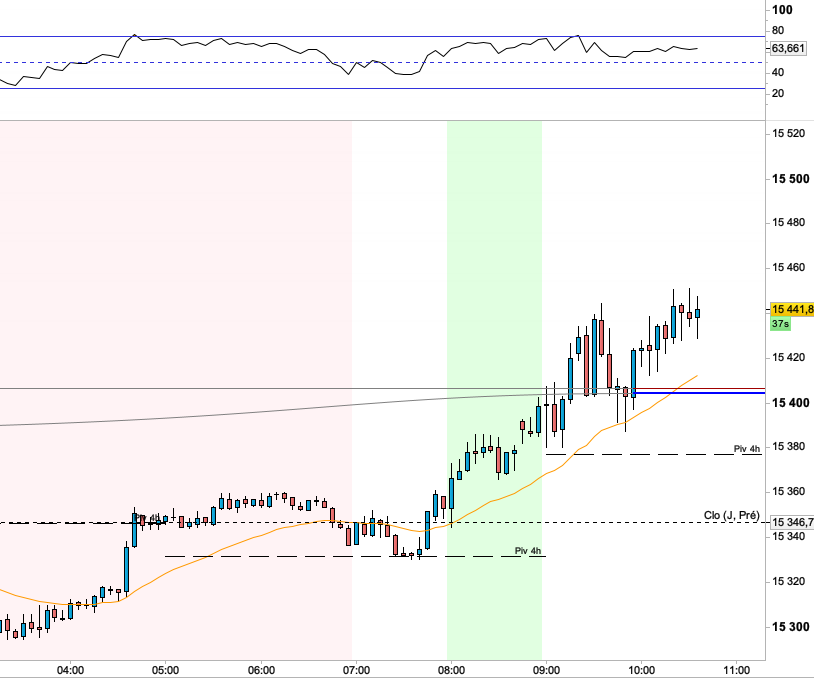Click the 15 380 price axis label
This screenshot has width=814, height=678.
click(789, 446)
